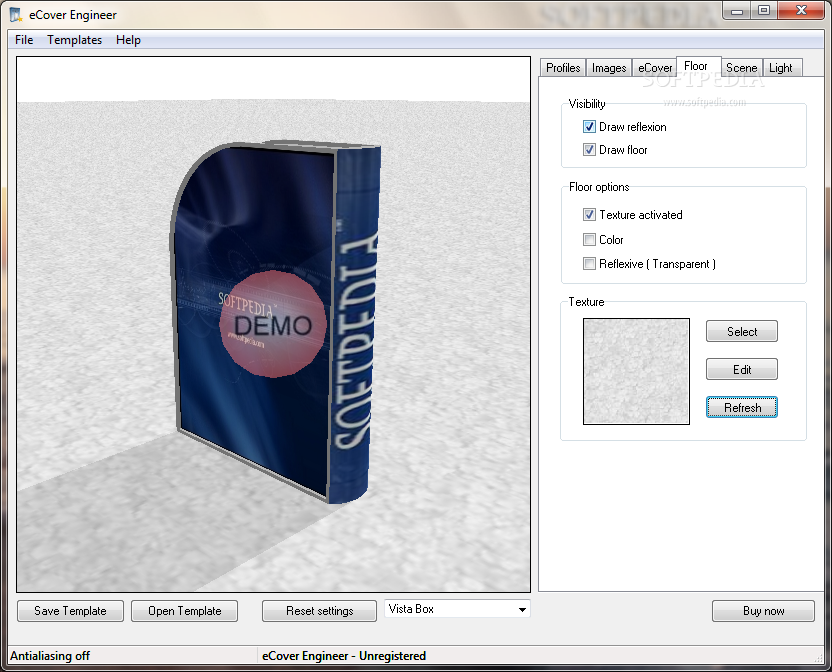Click the 'Antialiasing off' status bar text
The width and height of the screenshot is (832, 672).
pyautogui.click(x=50, y=656)
